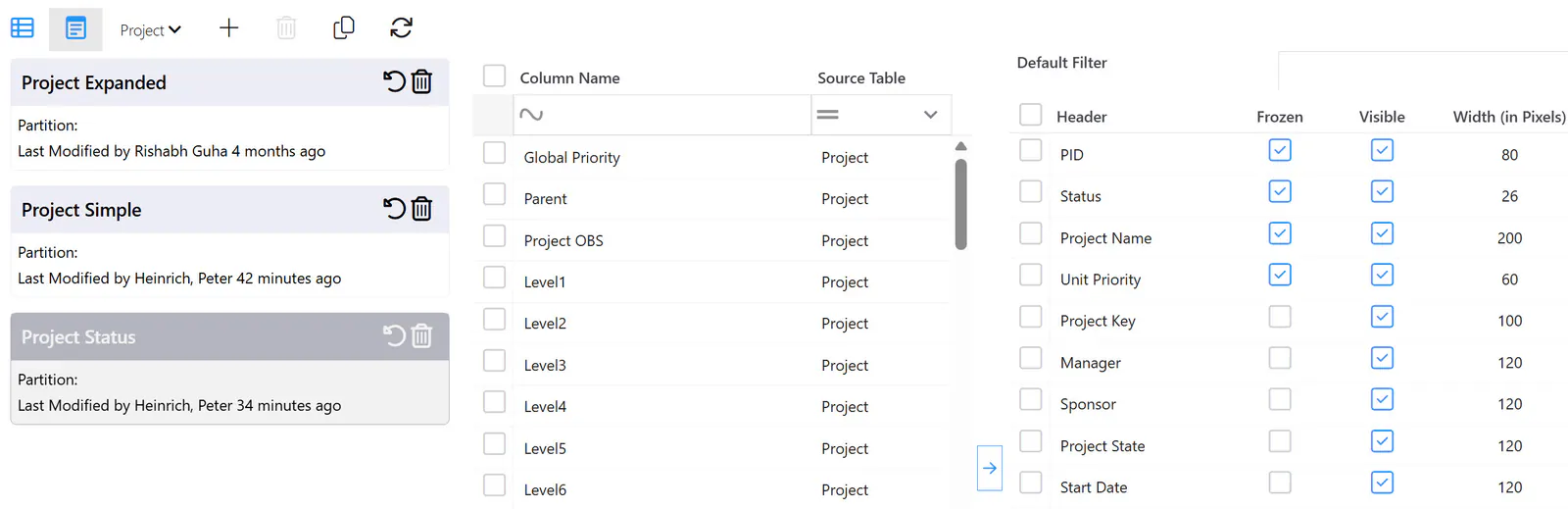Click the Width (in Pixels) header
Viewport: 1568px width, 509px height.
(1509, 117)
